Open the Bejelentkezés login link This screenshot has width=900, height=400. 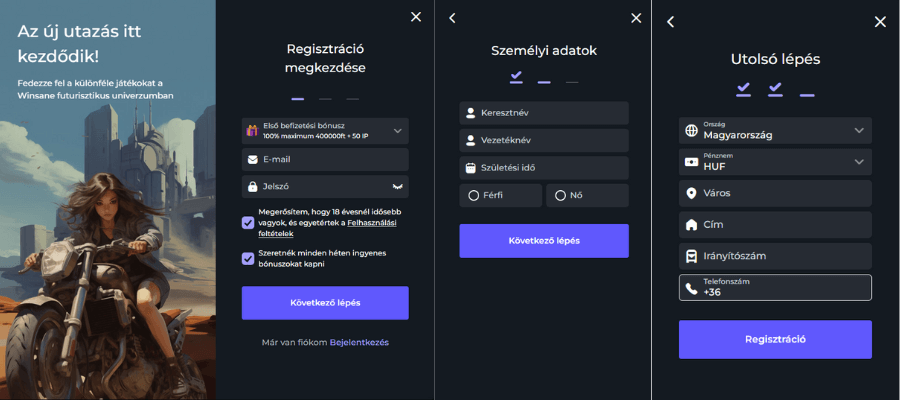click(x=359, y=342)
